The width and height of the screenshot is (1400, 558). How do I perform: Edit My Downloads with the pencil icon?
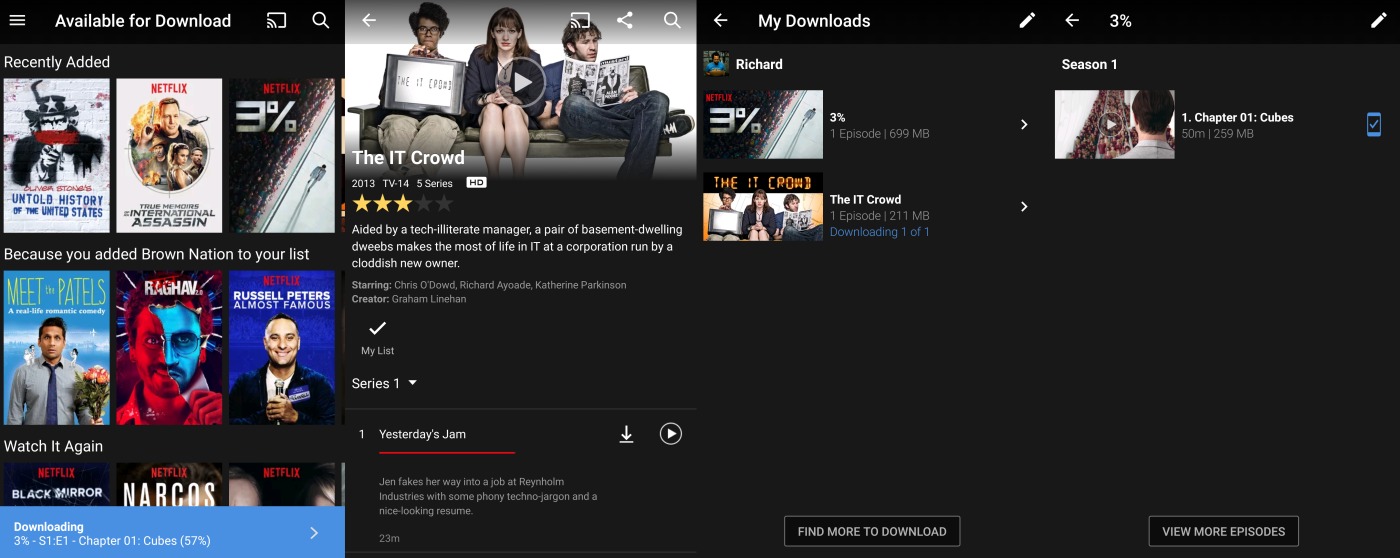[x=1027, y=20]
